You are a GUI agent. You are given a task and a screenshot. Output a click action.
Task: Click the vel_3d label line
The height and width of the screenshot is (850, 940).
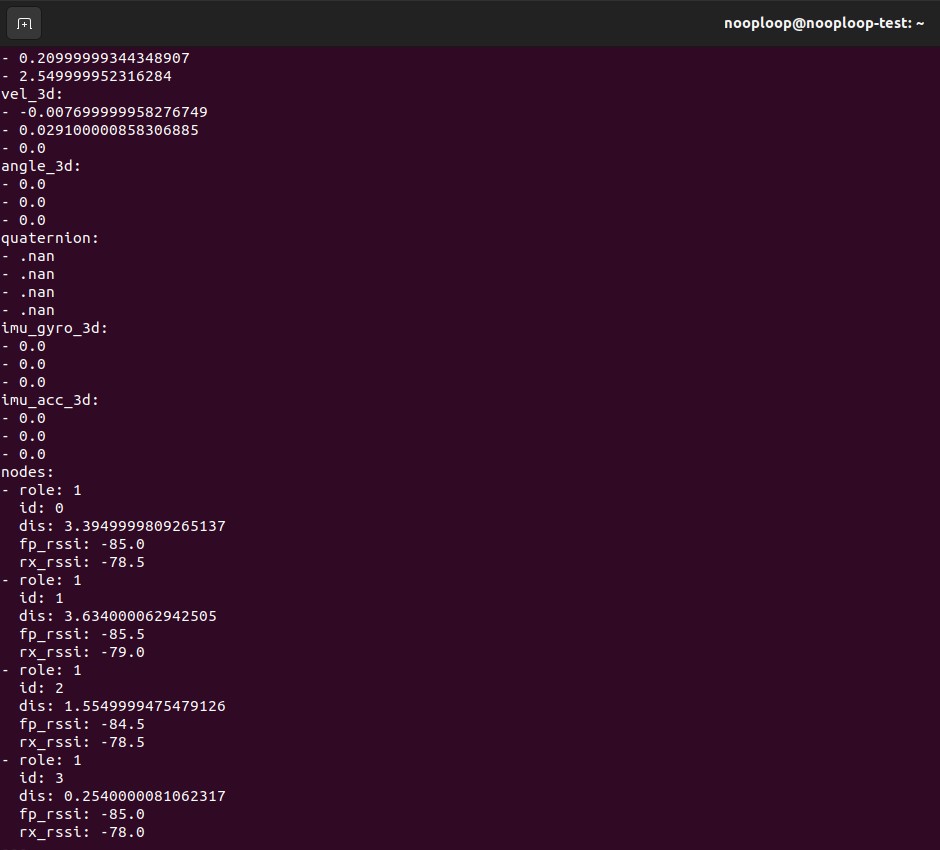(x=32, y=94)
